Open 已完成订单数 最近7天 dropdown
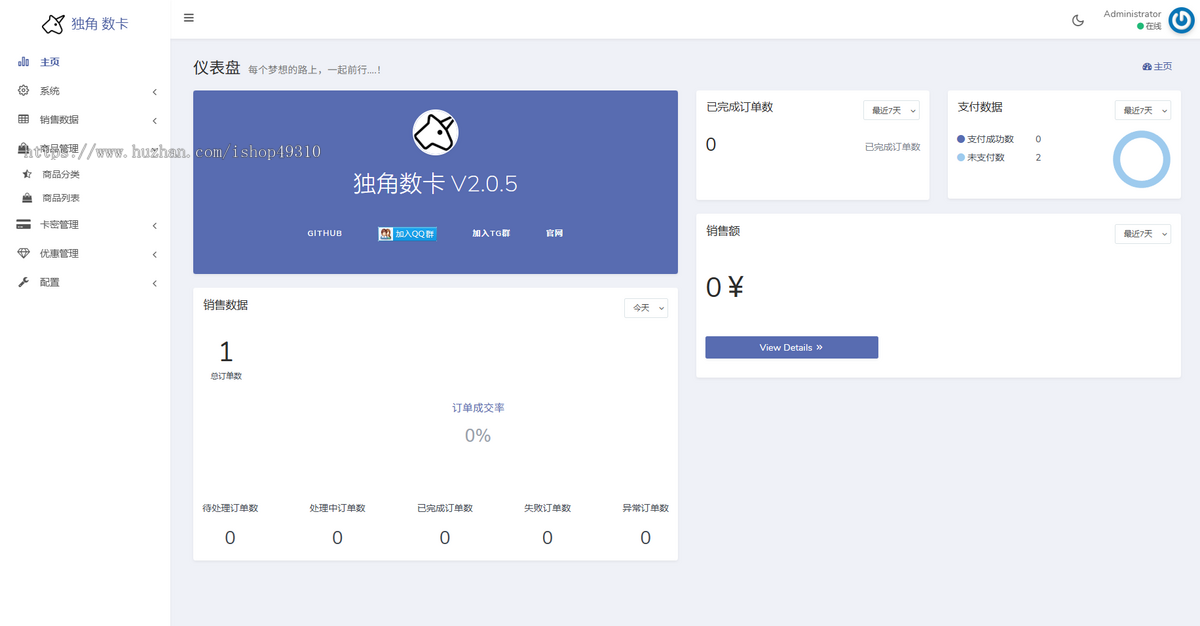This screenshot has height=626, width=1200. [891, 110]
